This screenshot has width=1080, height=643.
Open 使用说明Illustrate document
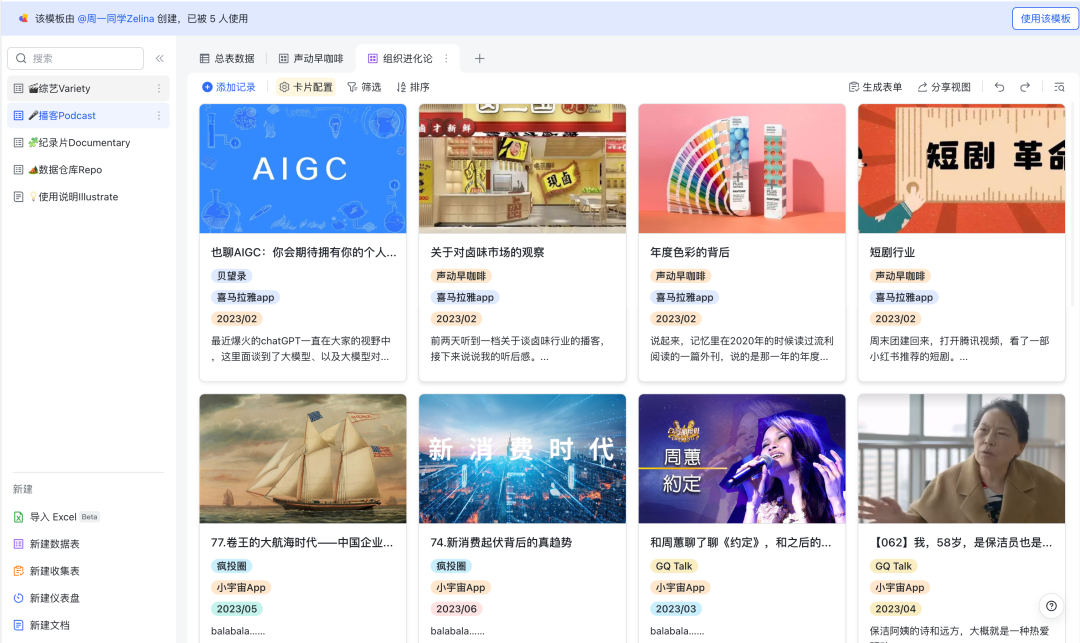click(x=88, y=197)
